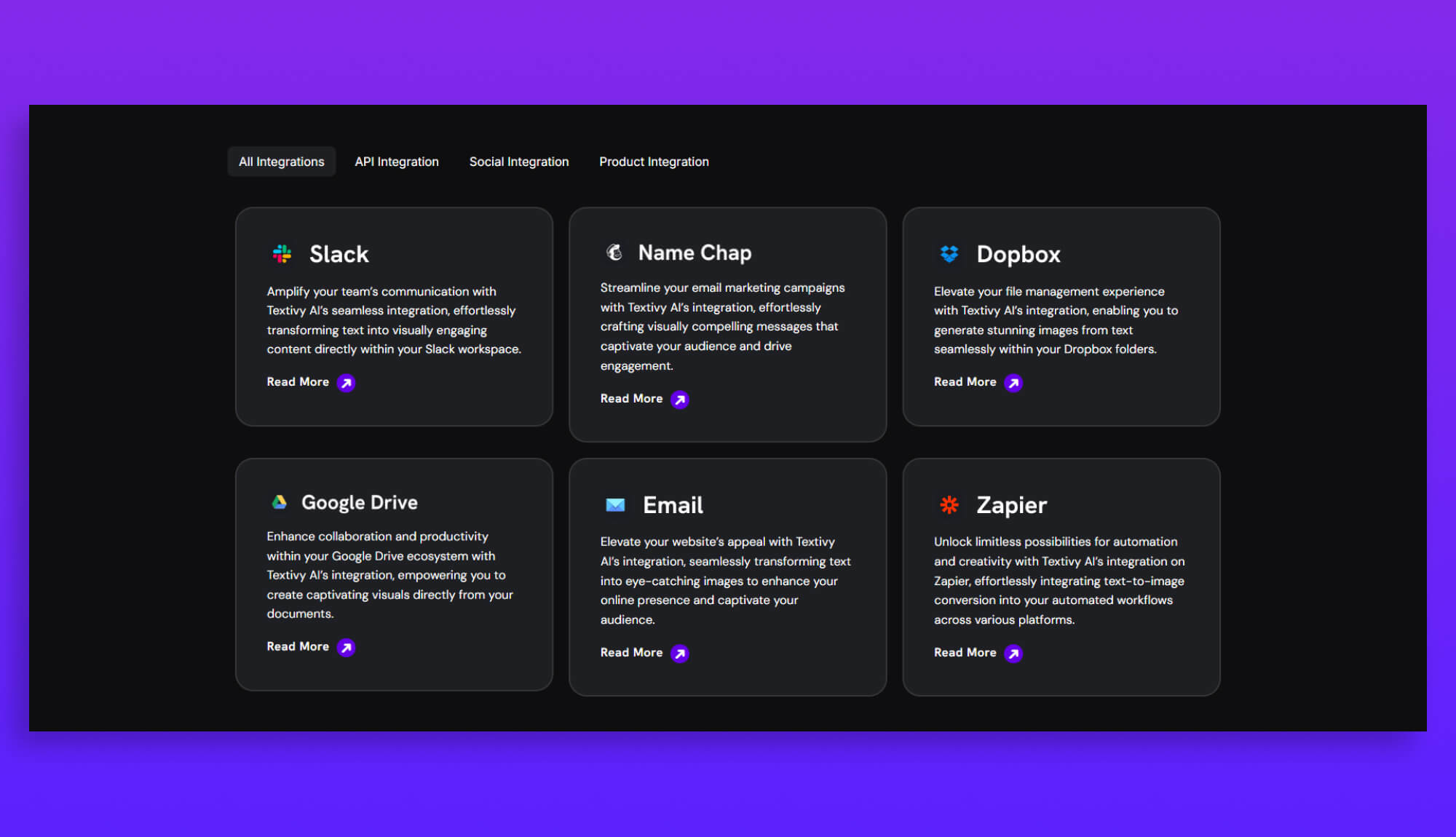Click the Slack logo icon
The width and height of the screenshot is (1456, 837).
tap(282, 253)
